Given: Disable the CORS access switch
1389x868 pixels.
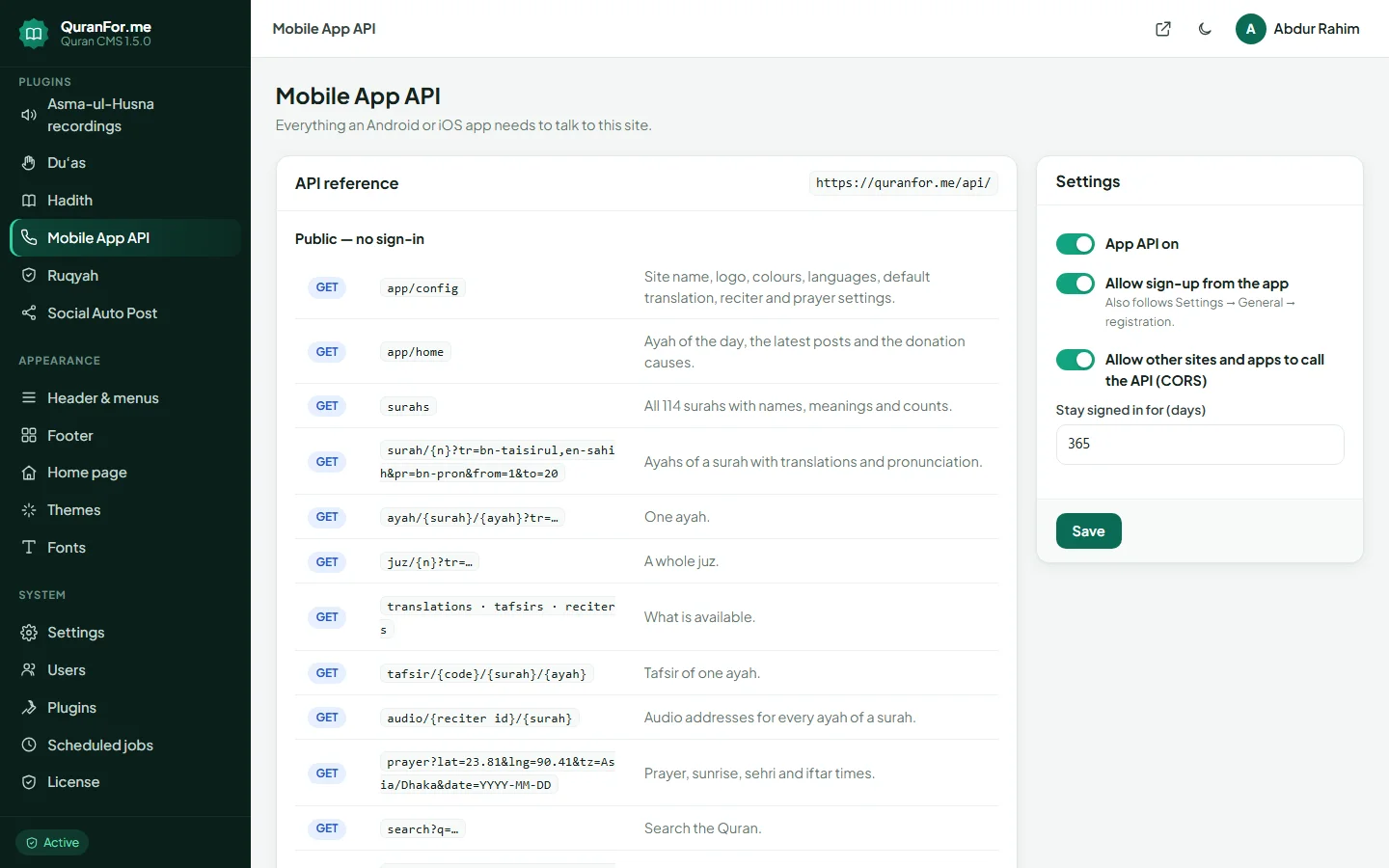Looking at the screenshot, I should (x=1076, y=360).
